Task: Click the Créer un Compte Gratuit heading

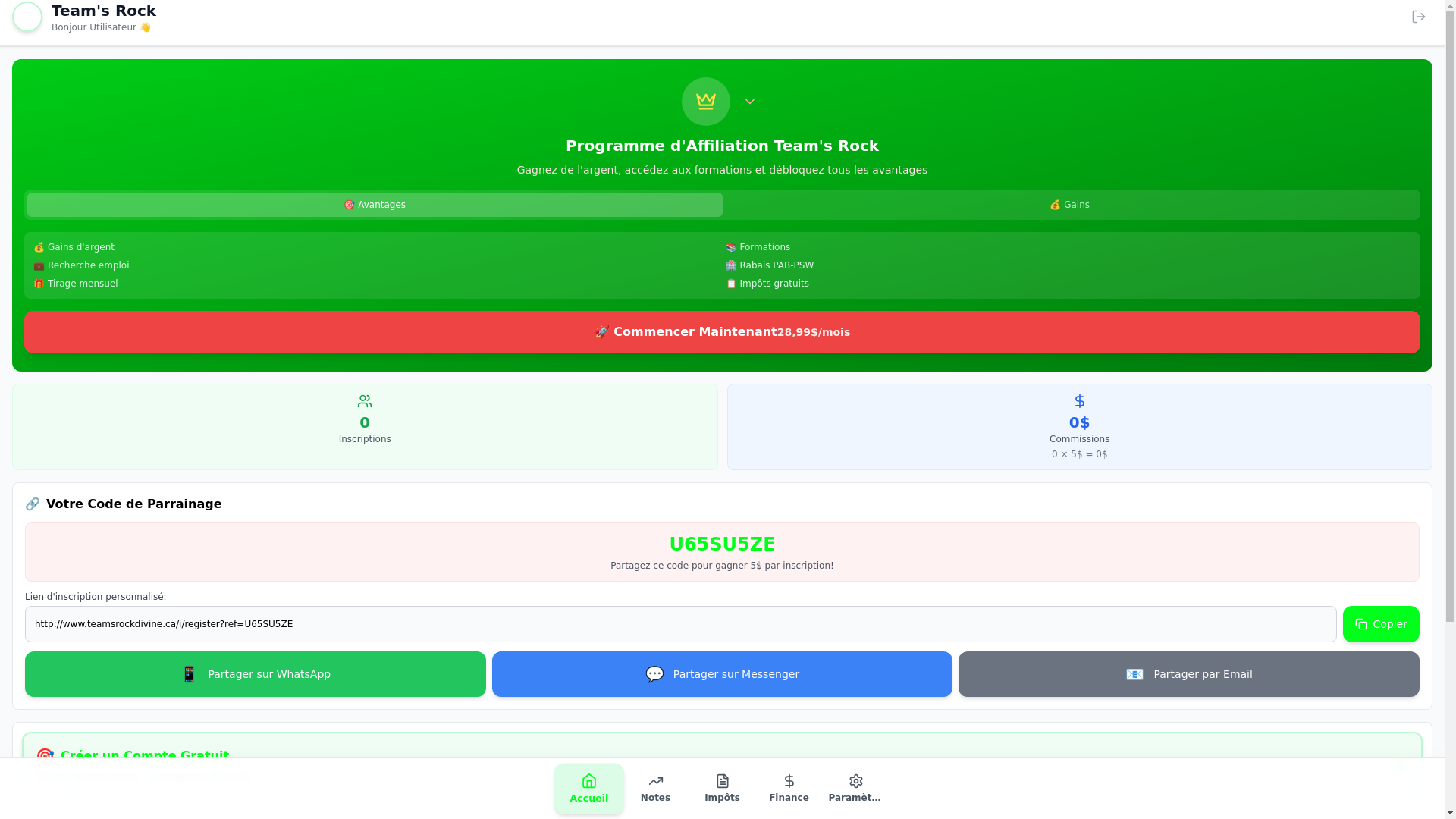Action: (x=145, y=755)
